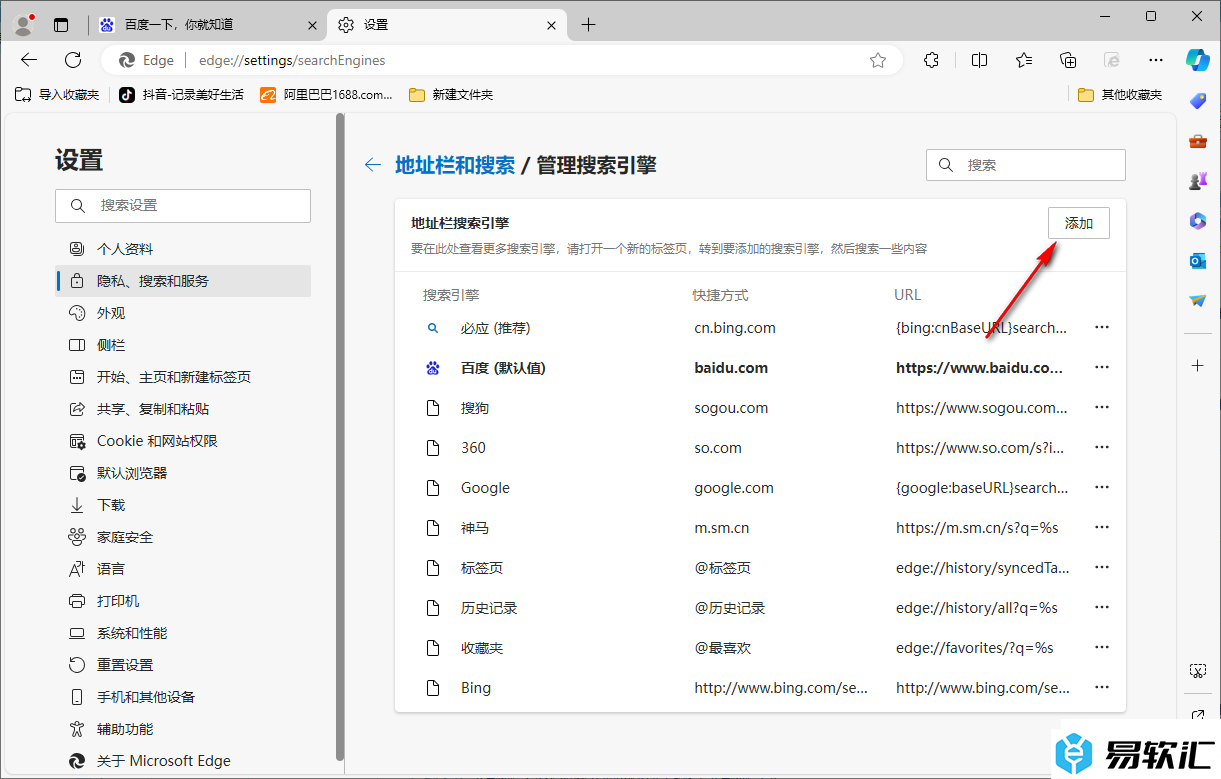
Task: Add a site using sidebar plus icon
Action: [x=1198, y=366]
